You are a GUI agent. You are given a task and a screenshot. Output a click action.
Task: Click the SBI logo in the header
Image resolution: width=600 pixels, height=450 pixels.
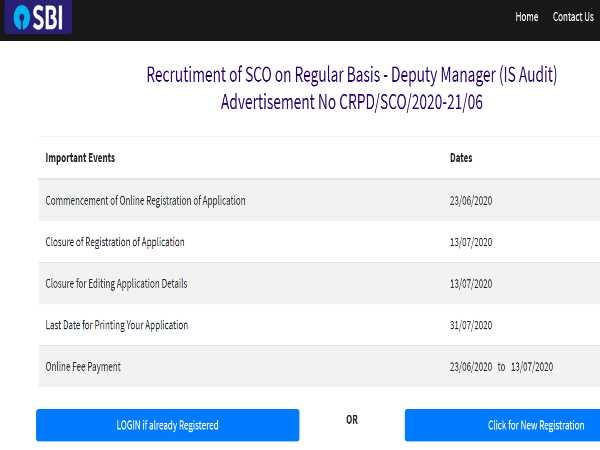38,18
